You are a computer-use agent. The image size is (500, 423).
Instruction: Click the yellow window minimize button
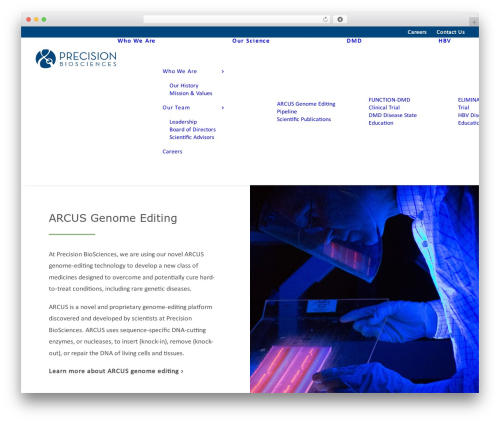36,19
